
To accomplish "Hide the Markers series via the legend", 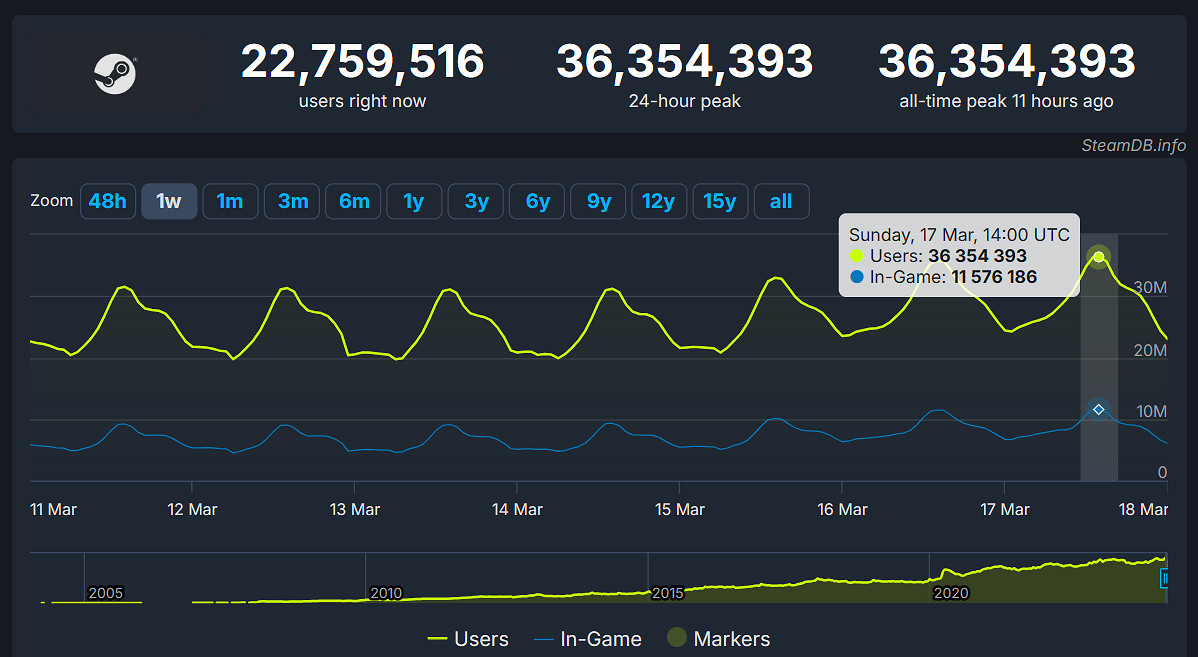I will click(718, 639).
